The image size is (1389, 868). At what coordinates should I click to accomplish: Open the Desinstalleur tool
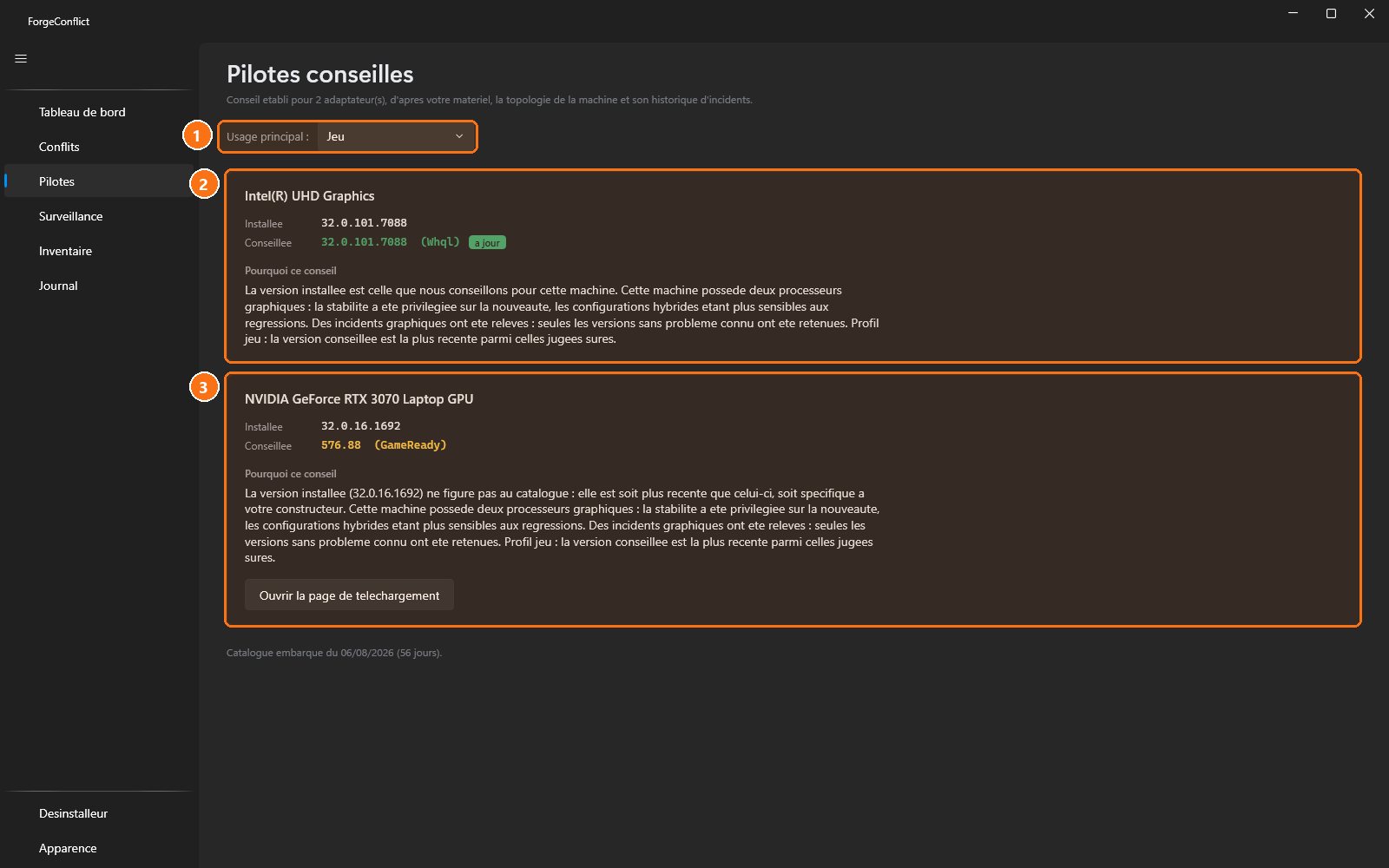tap(99, 813)
